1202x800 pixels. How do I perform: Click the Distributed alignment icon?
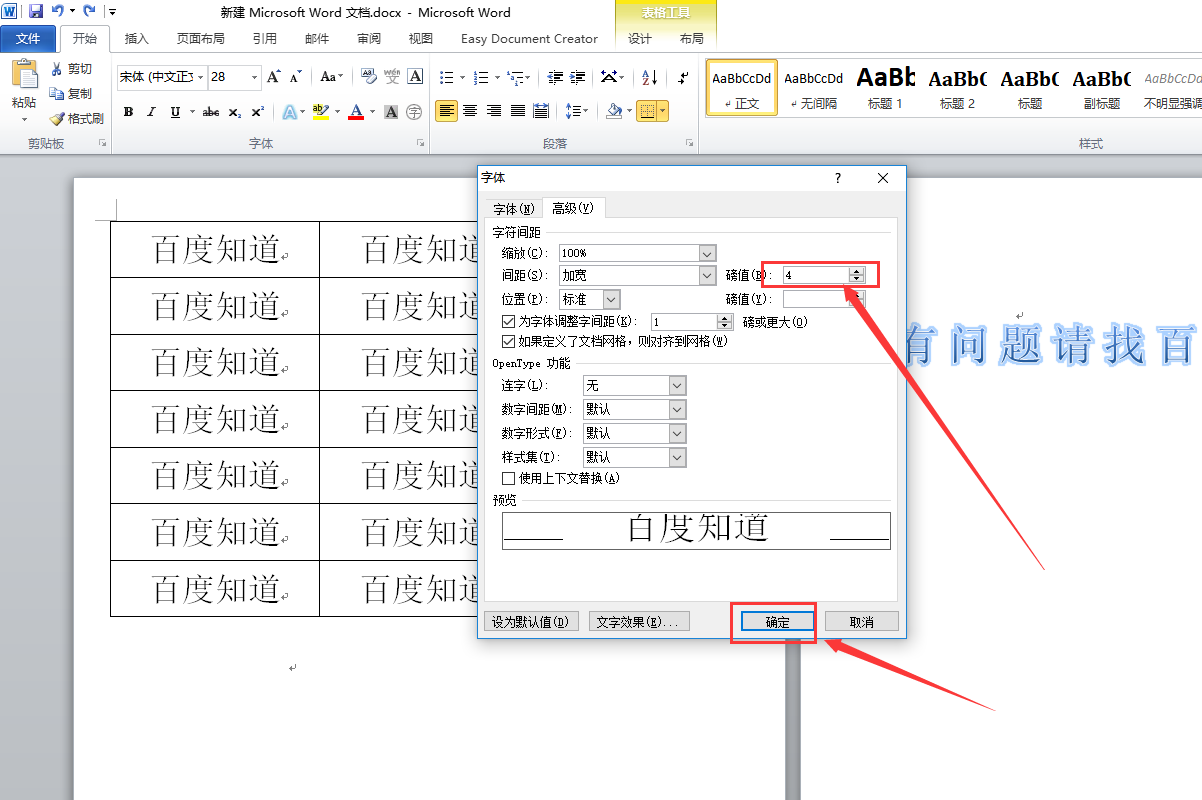(541, 111)
